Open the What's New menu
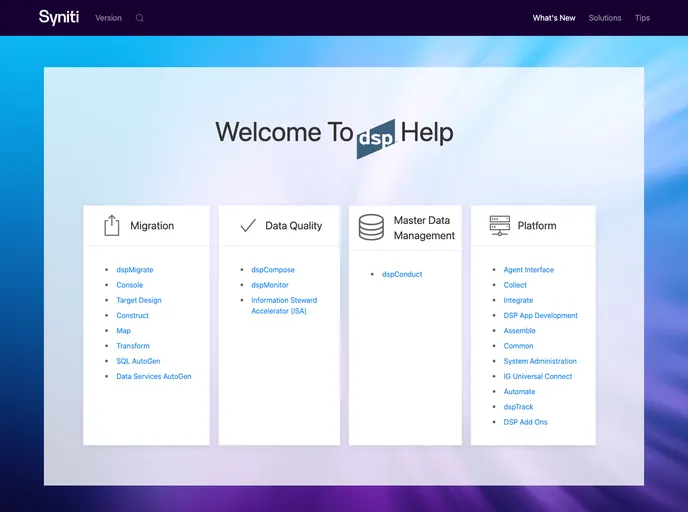688x512 pixels. (553, 18)
